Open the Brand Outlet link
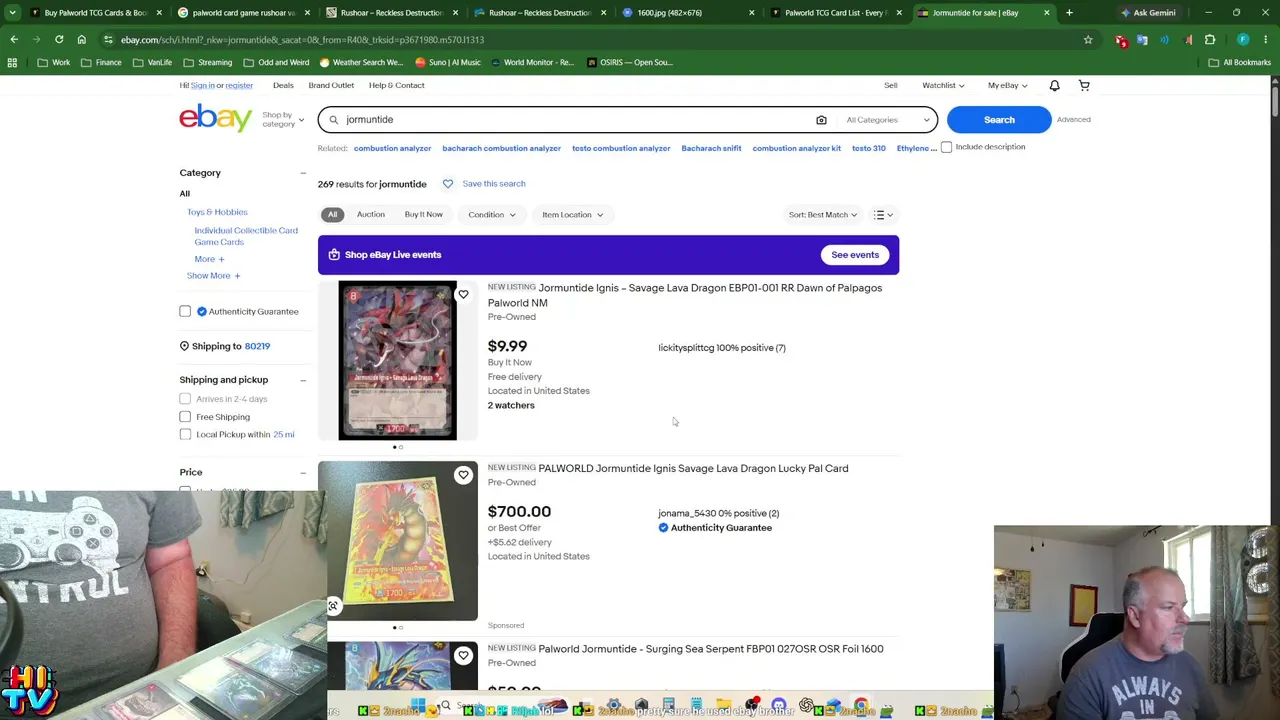Viewport: 1280px width, 720px height. (x=331, y=85)
